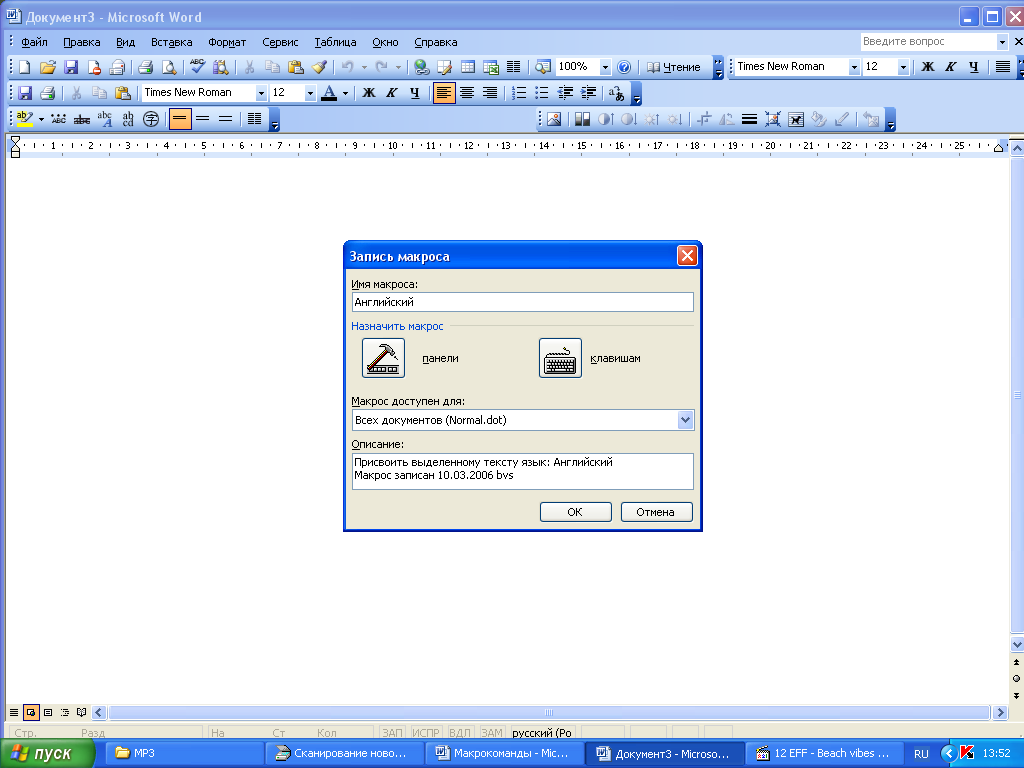Click the enclosed characters circle icon
The width and height of the screenshot is (1024, 768).
click(151, 120)
